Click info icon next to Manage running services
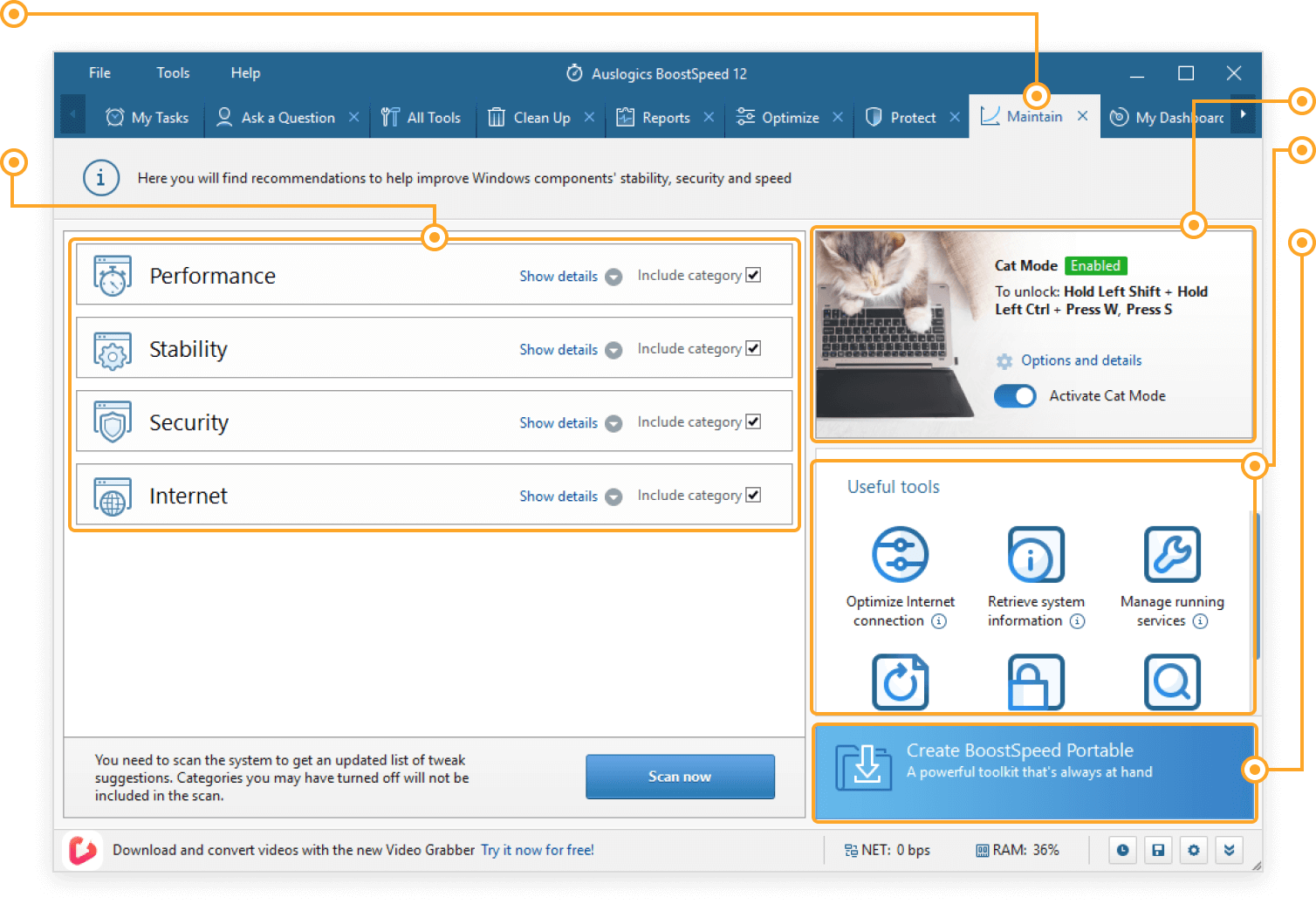 [x=1200, y=621]
